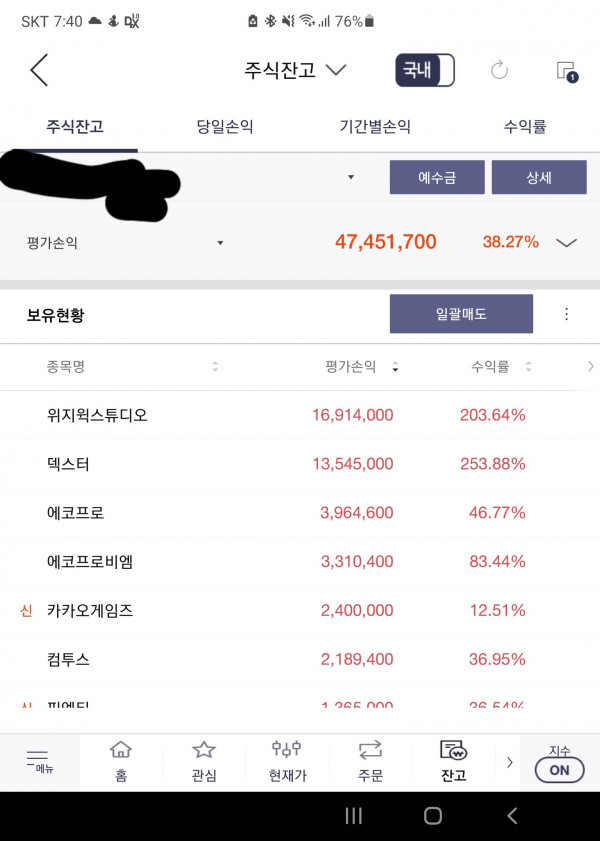Toggle the 국내 domestic/overseas switch

tap(425, 70)
